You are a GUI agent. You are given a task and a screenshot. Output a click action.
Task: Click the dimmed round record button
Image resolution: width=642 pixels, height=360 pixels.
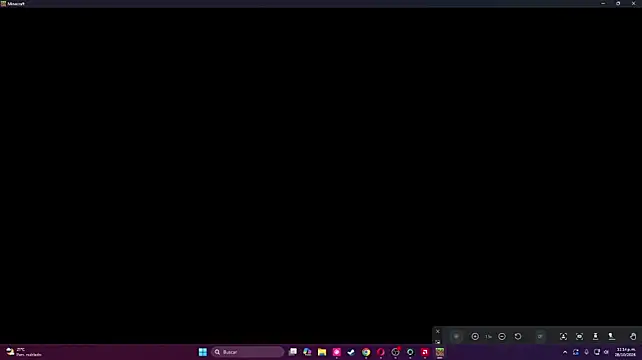(456, 336)
